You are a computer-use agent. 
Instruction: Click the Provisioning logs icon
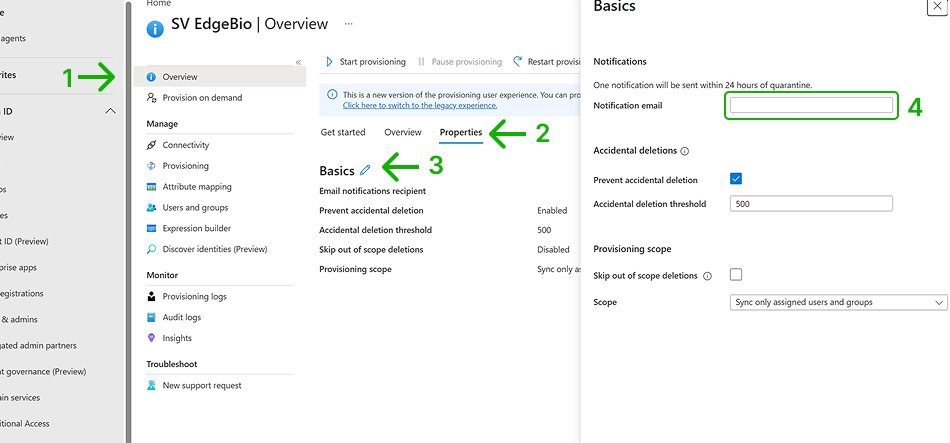tap(151, 296)
